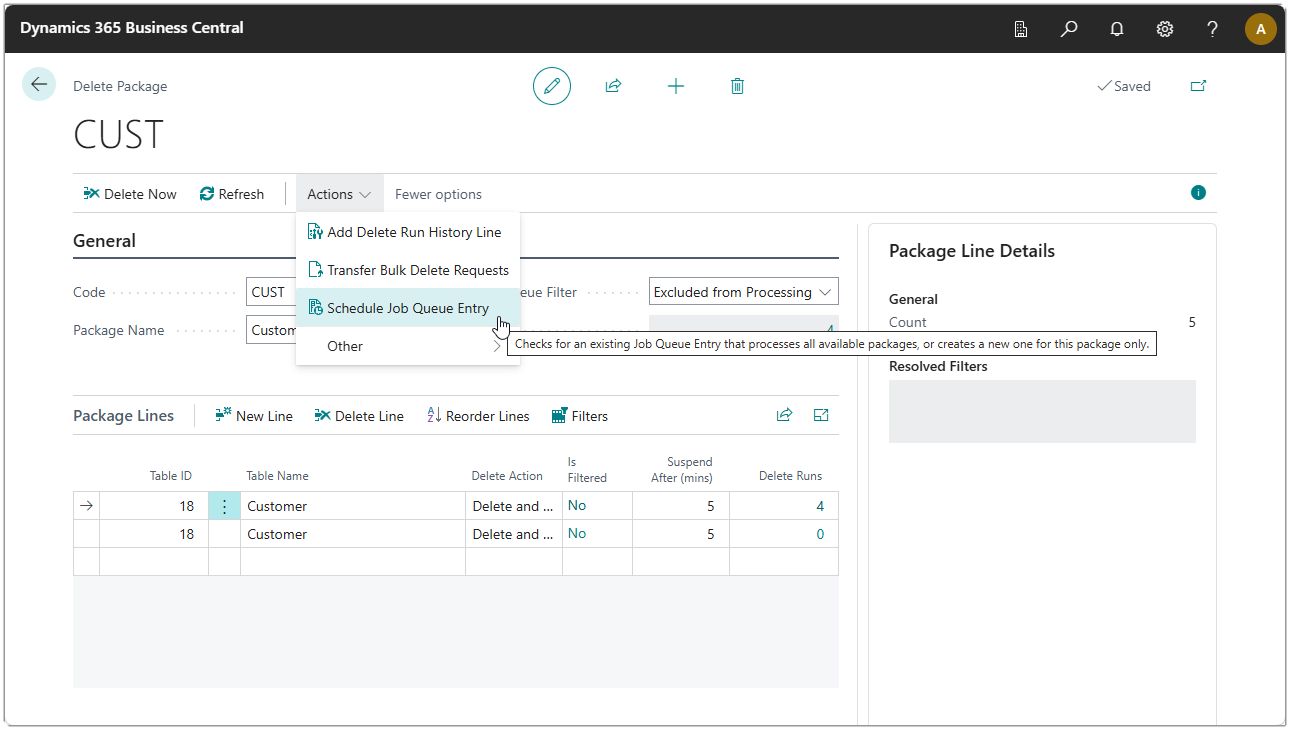Click New Line in Package Lines
Screen dimensions: 1290x730
point(254,416)
